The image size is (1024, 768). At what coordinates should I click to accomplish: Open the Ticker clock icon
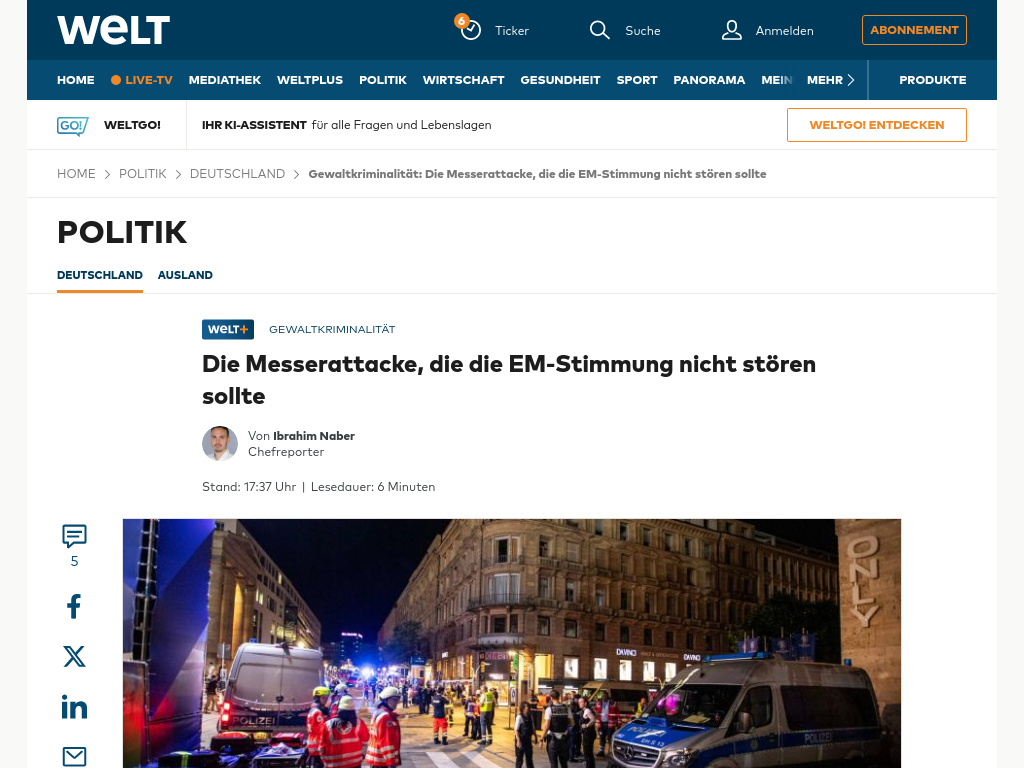pyautogui.click(x=470, y=29)
